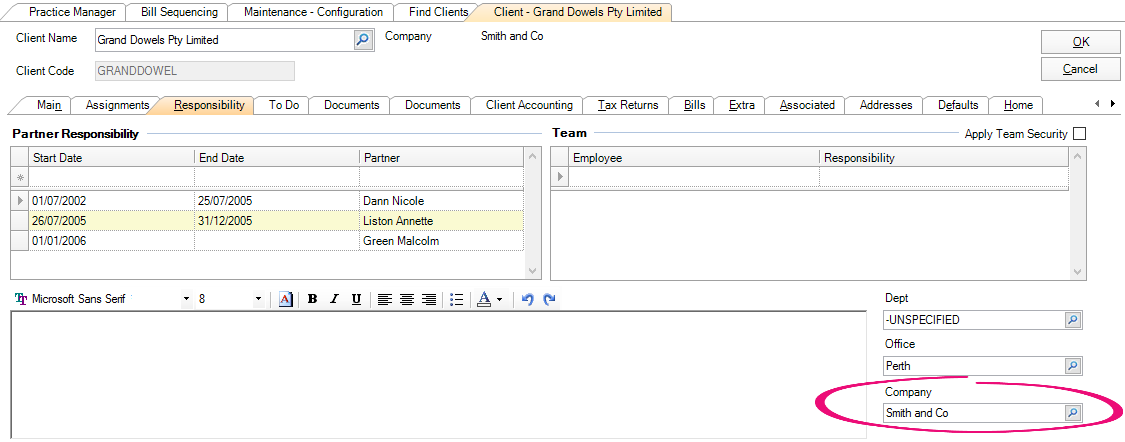Expand font color dropdown arrow
The image size is (1125, 442).
[499, 299]
